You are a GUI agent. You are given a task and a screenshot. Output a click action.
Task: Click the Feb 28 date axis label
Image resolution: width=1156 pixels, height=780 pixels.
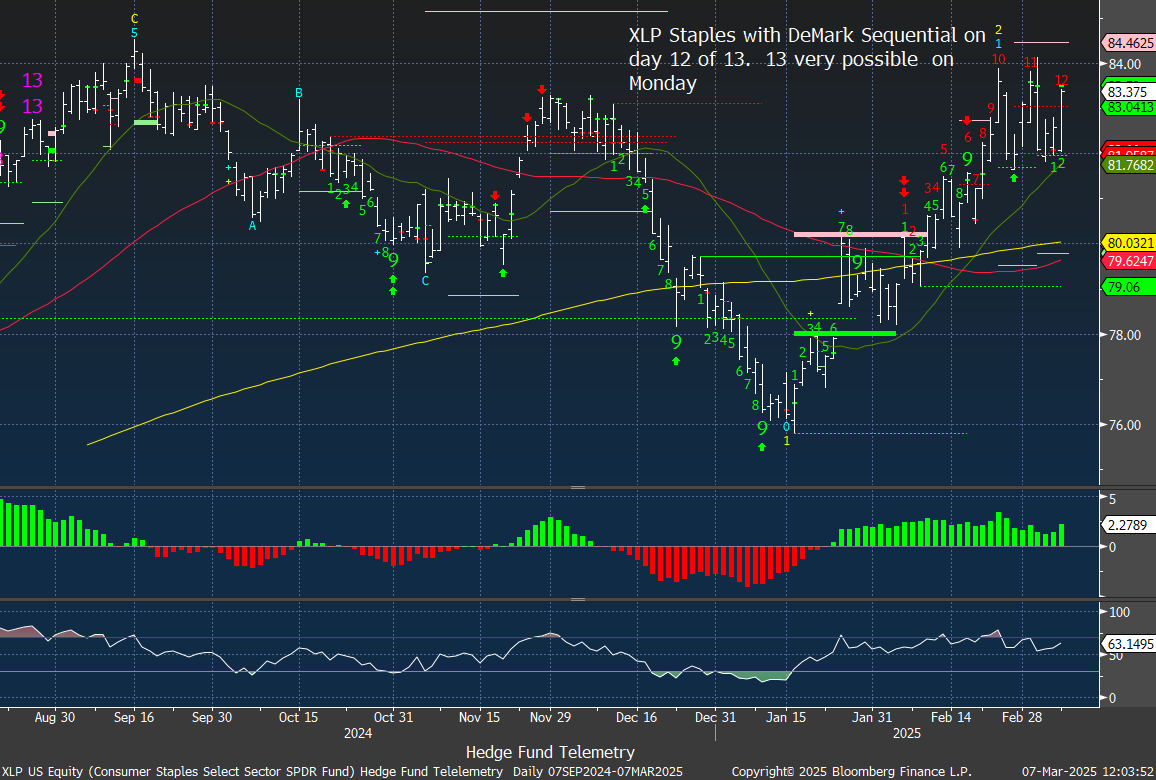(x=1022, y=717)
